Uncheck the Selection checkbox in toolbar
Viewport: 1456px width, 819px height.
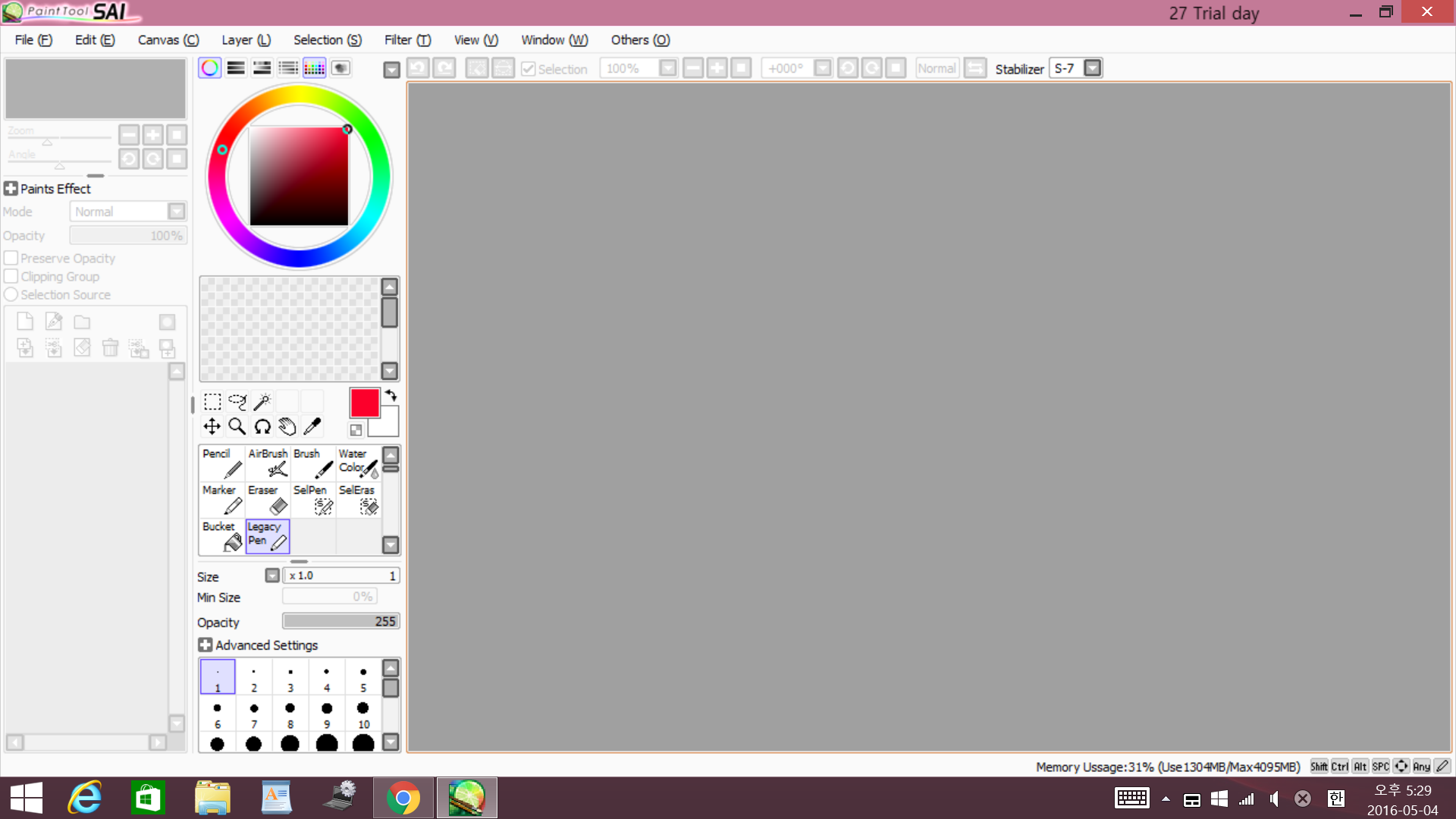529,69
